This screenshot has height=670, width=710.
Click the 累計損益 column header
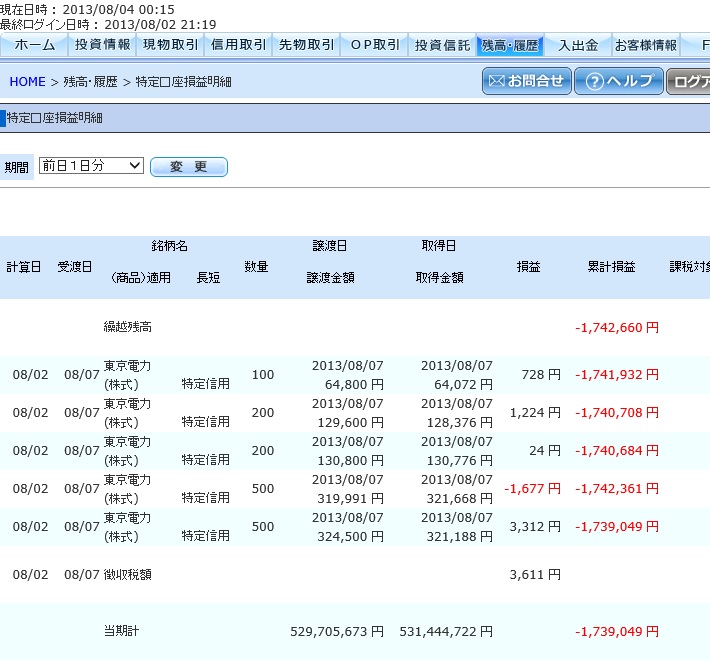611,267
